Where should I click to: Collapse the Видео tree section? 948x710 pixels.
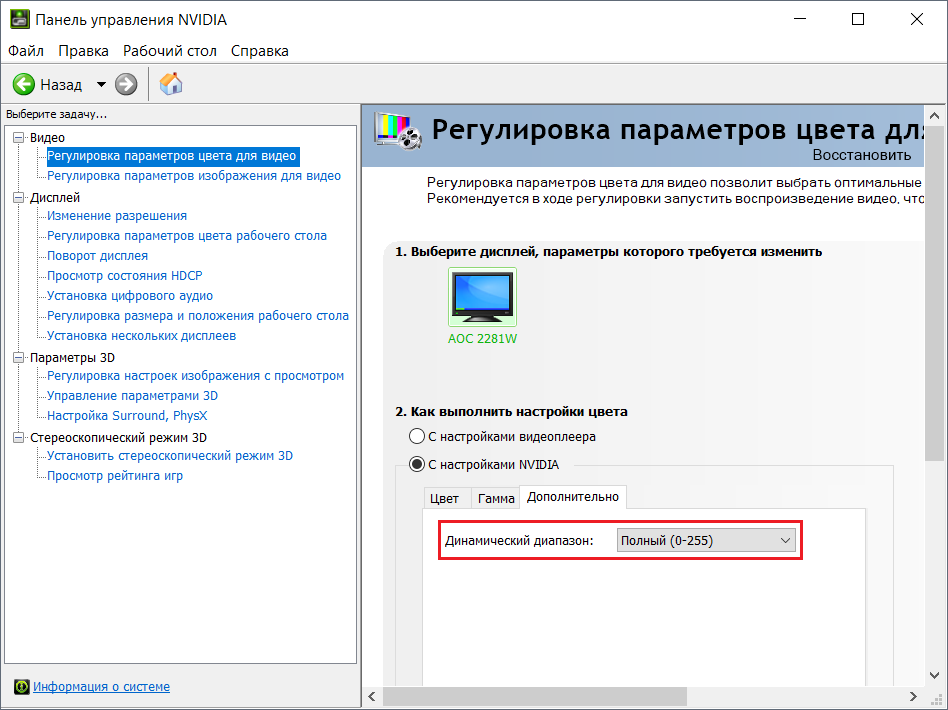coord(19,137)
